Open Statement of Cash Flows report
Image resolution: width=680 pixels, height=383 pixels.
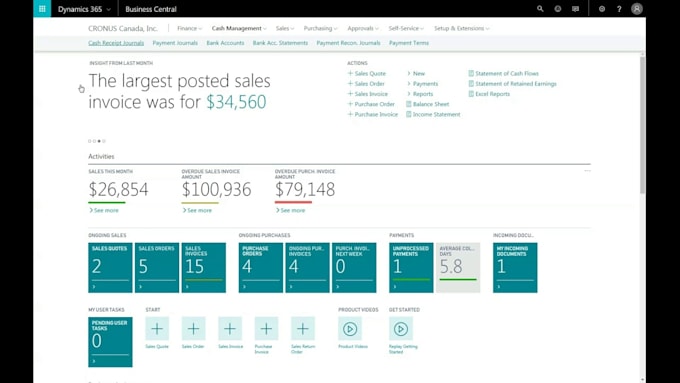click(x=503, y=73)
